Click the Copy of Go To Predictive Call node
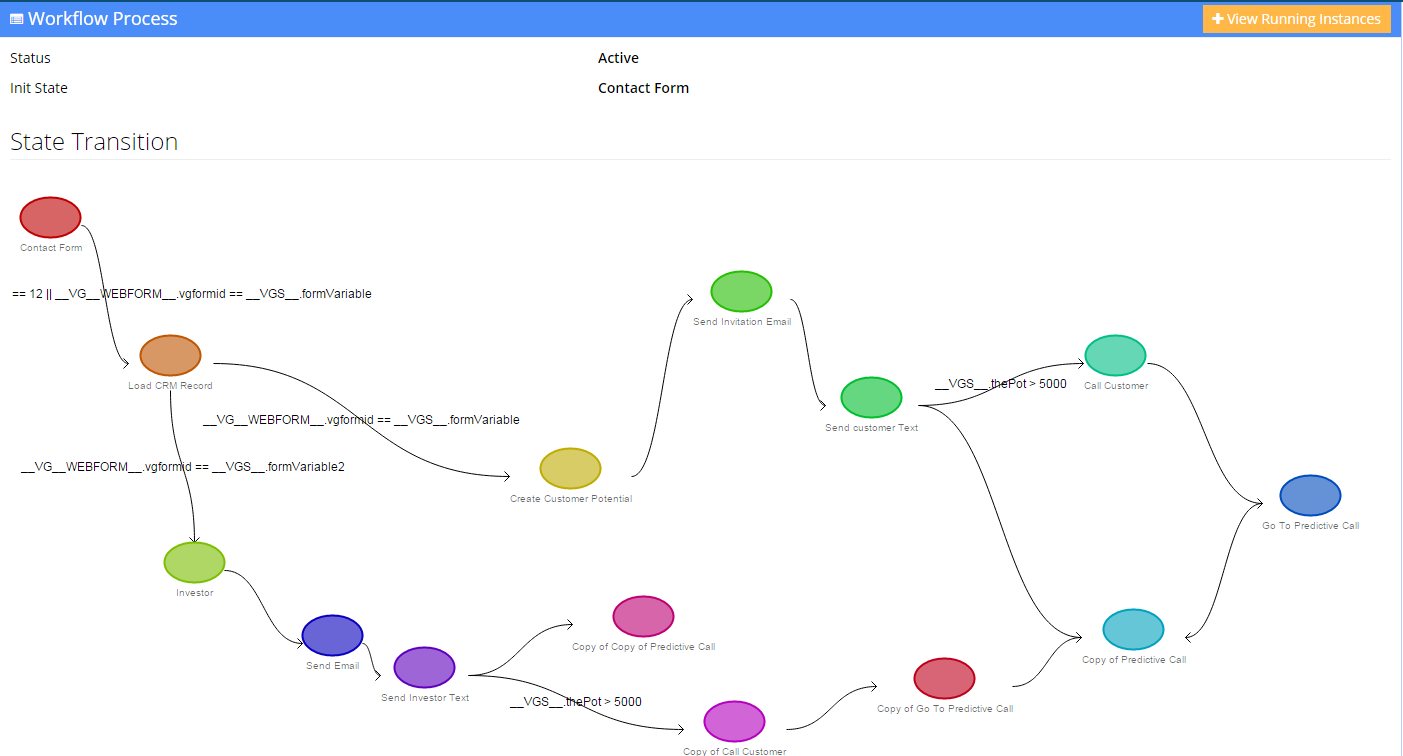The image size is (1403, 756). point(944,677)
